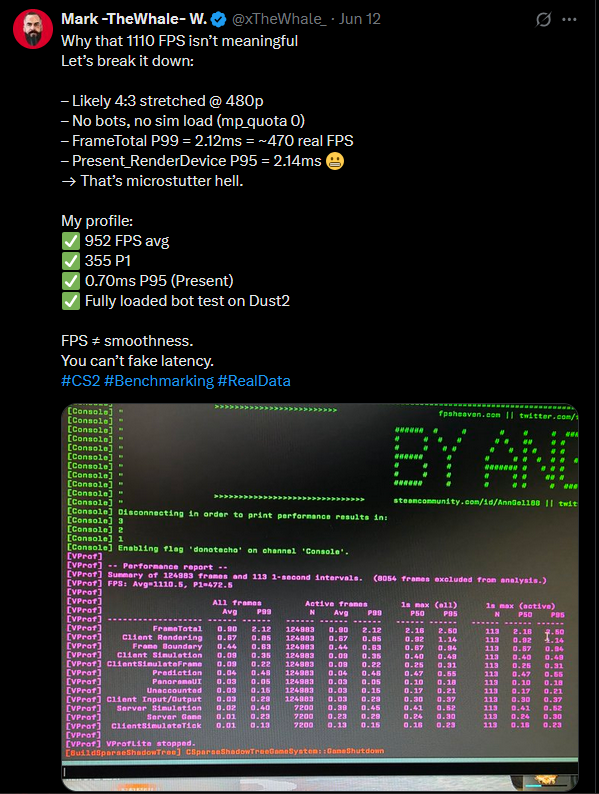Click the 'PanoramaUI' row label in the image
This screenshot has height=794, width=599.
pyautogui.click(x=177, y=682)
